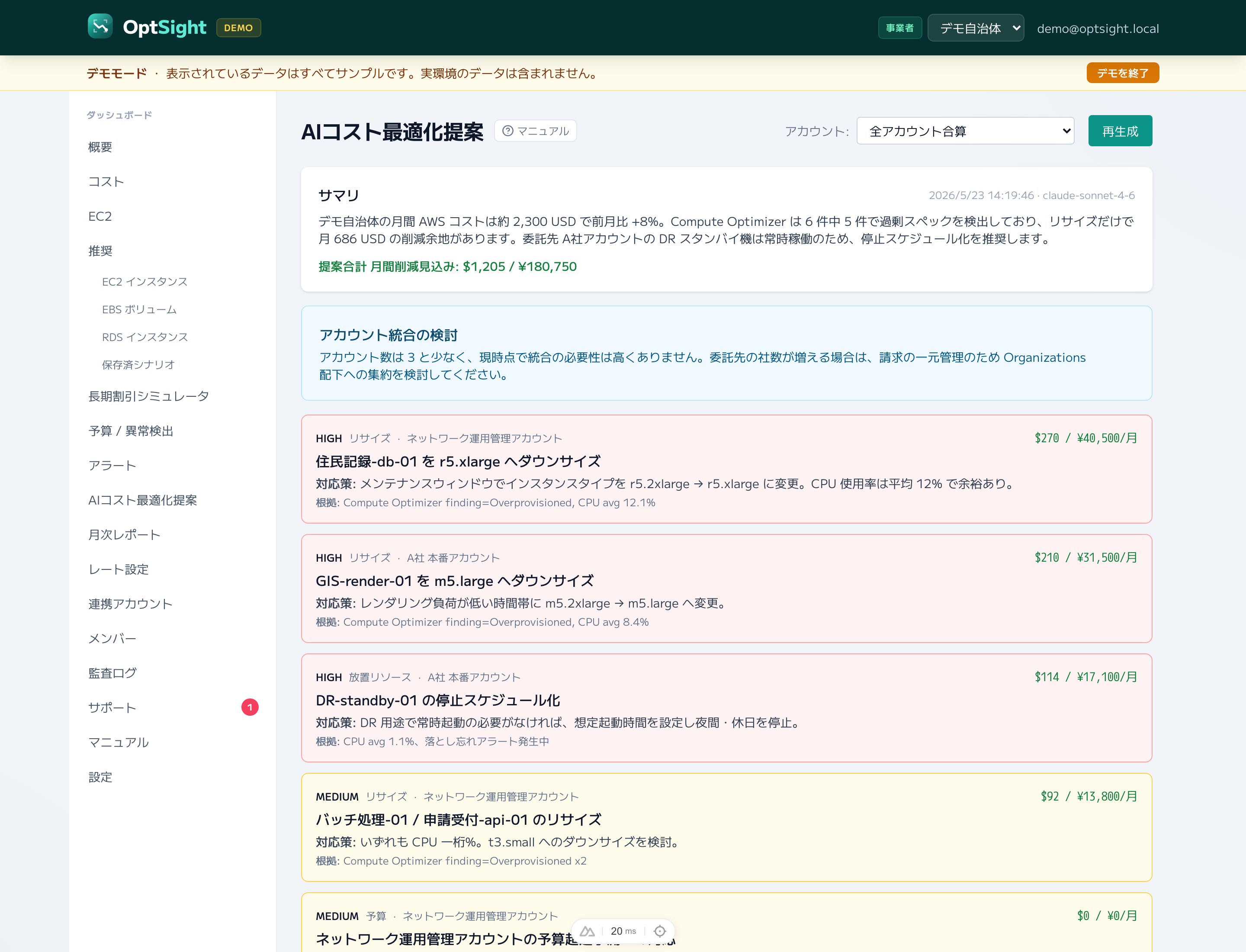1246x952 pixels.
Task: Click the 20 ms render time indicator
Action: tap(623, 932)
